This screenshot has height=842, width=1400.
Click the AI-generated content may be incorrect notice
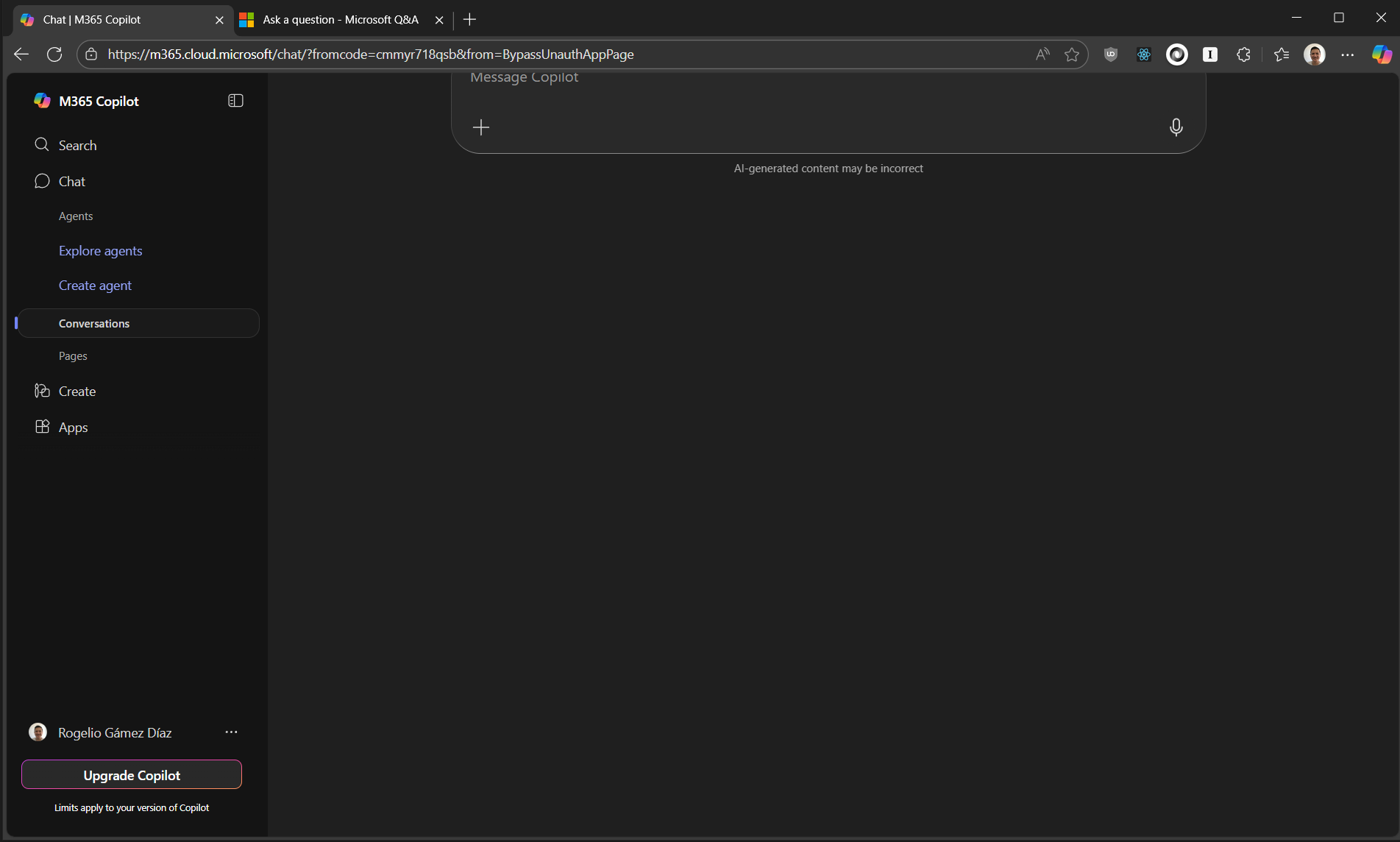pos(828,169)
